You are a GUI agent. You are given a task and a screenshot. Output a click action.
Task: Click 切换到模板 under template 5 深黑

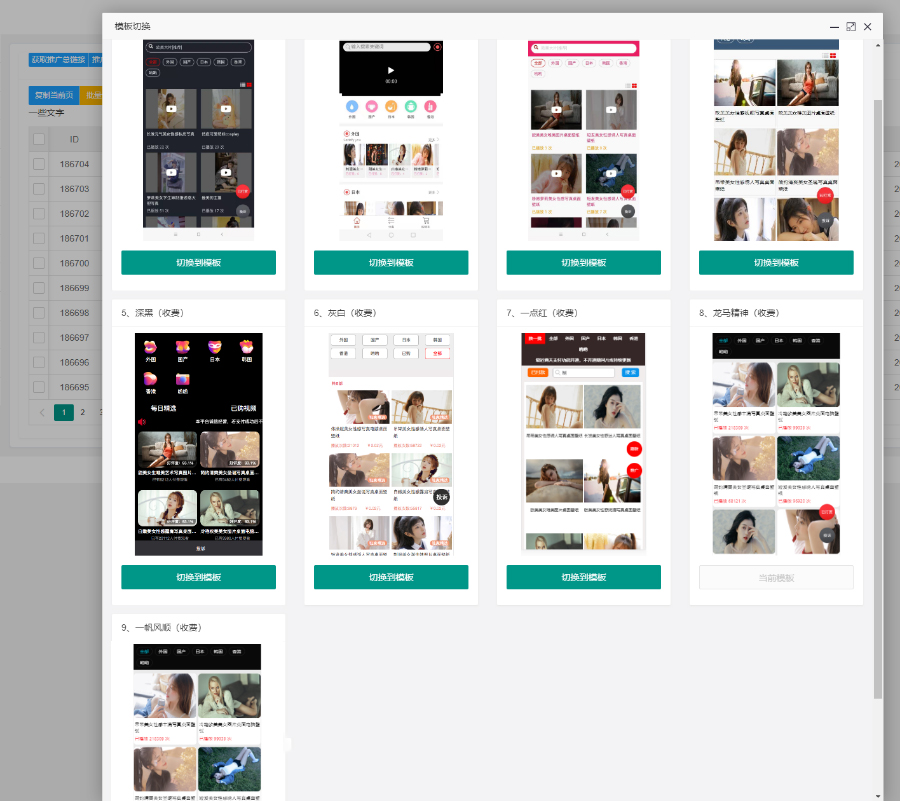pos(198,577)
